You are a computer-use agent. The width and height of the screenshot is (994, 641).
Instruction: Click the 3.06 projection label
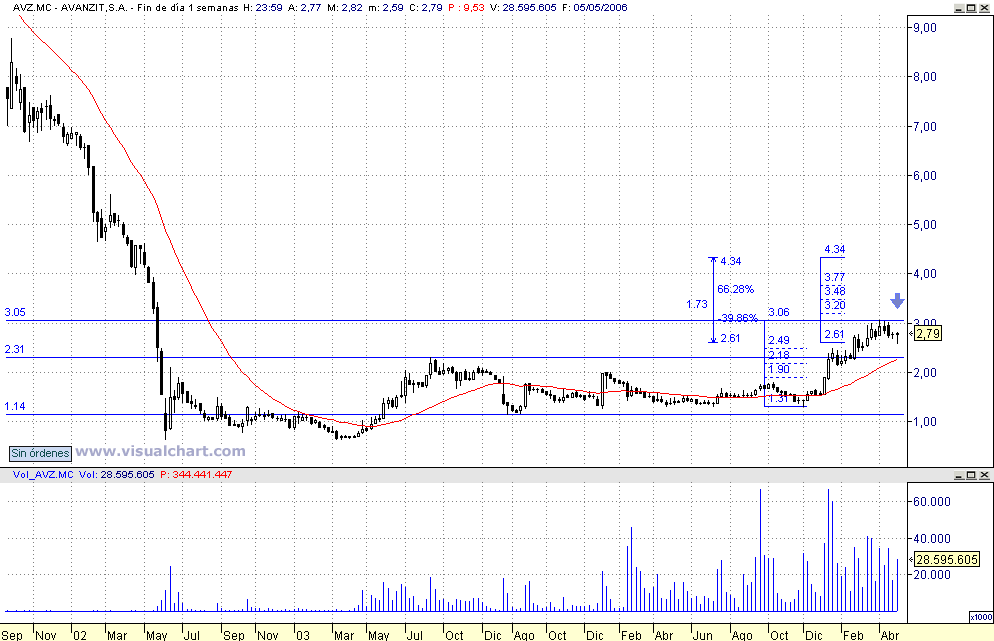pos(779,312)
